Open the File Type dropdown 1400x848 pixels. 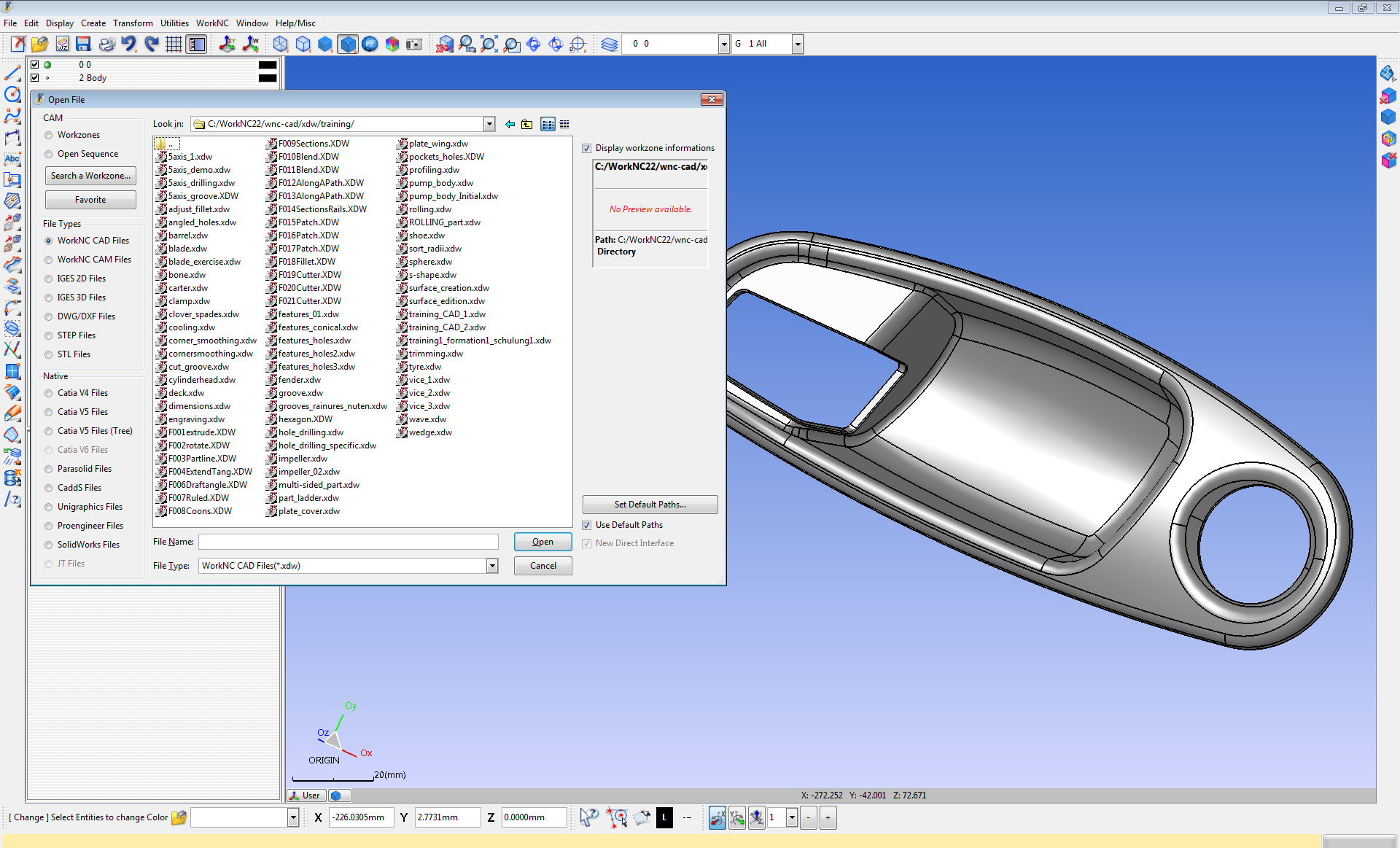tap(492, 566)
